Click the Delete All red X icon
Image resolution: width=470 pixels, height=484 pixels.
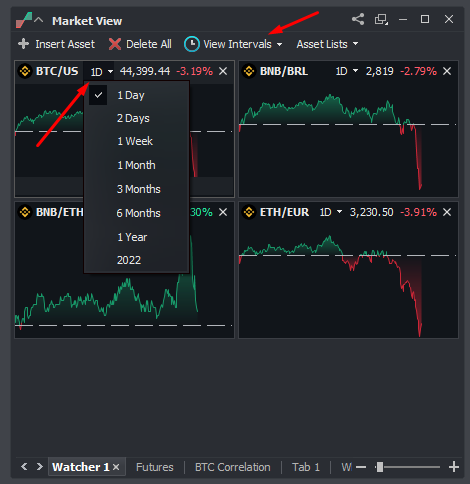(115, 44)
